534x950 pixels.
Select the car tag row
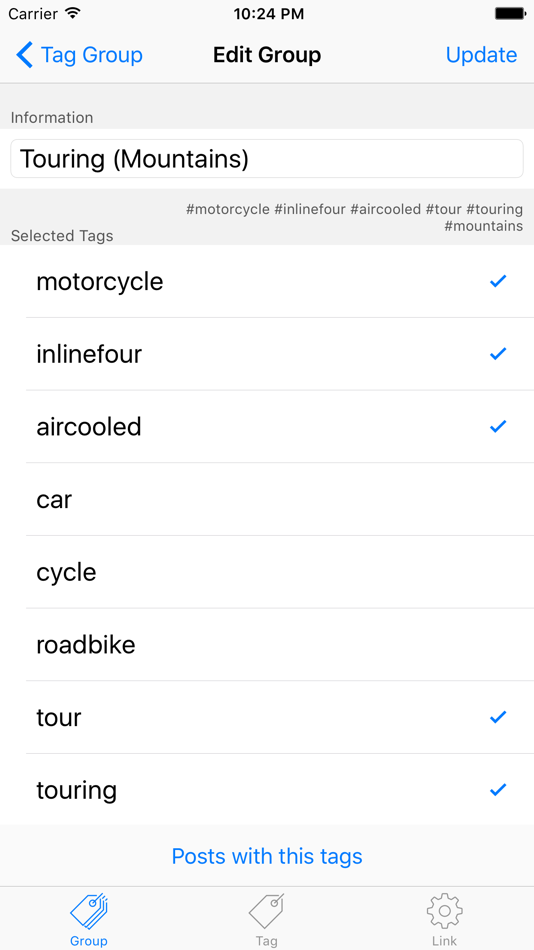coord(267,499)
